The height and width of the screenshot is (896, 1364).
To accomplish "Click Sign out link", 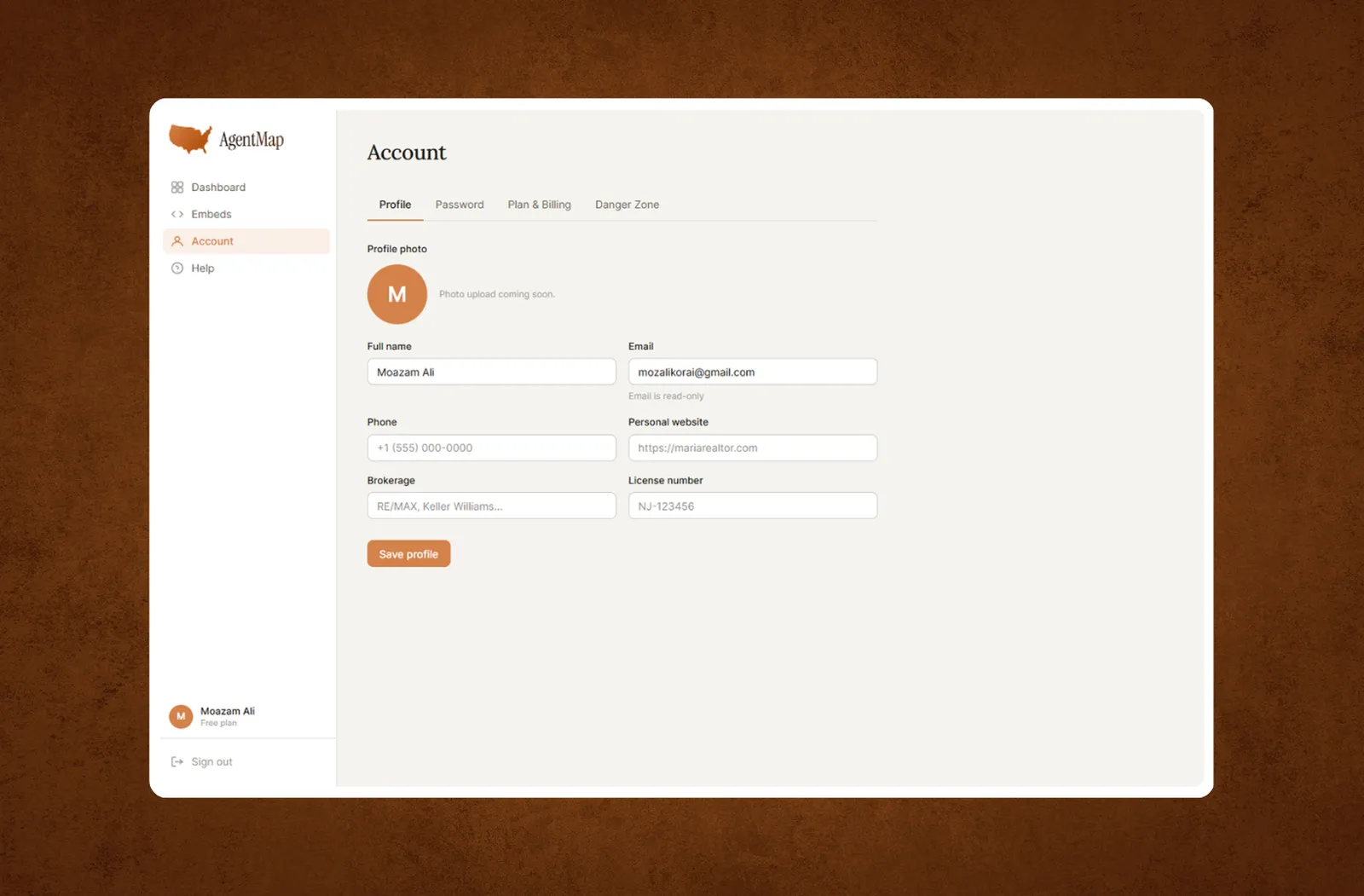I will (x=211, y=761).
